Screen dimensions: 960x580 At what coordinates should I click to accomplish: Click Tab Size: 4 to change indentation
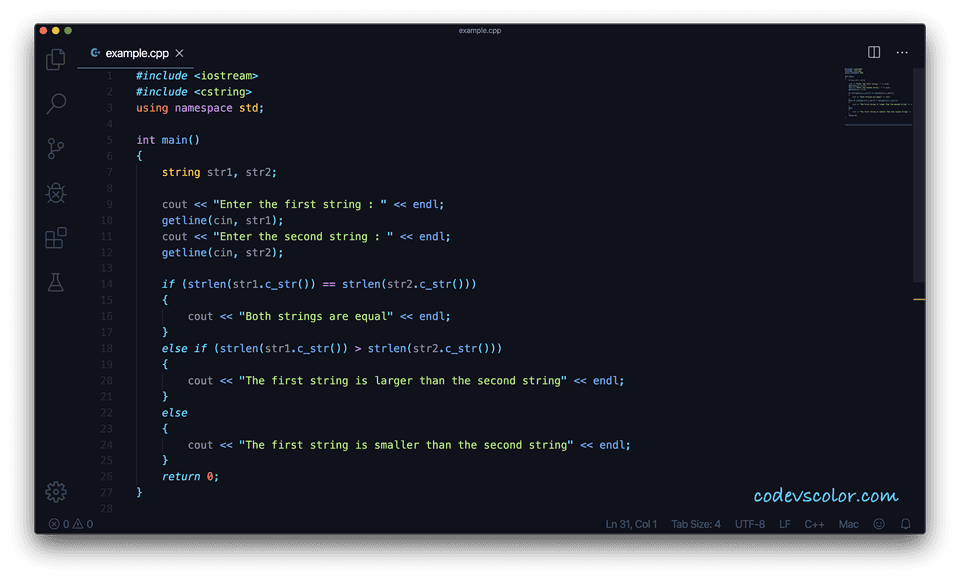[x=696, y=523]
